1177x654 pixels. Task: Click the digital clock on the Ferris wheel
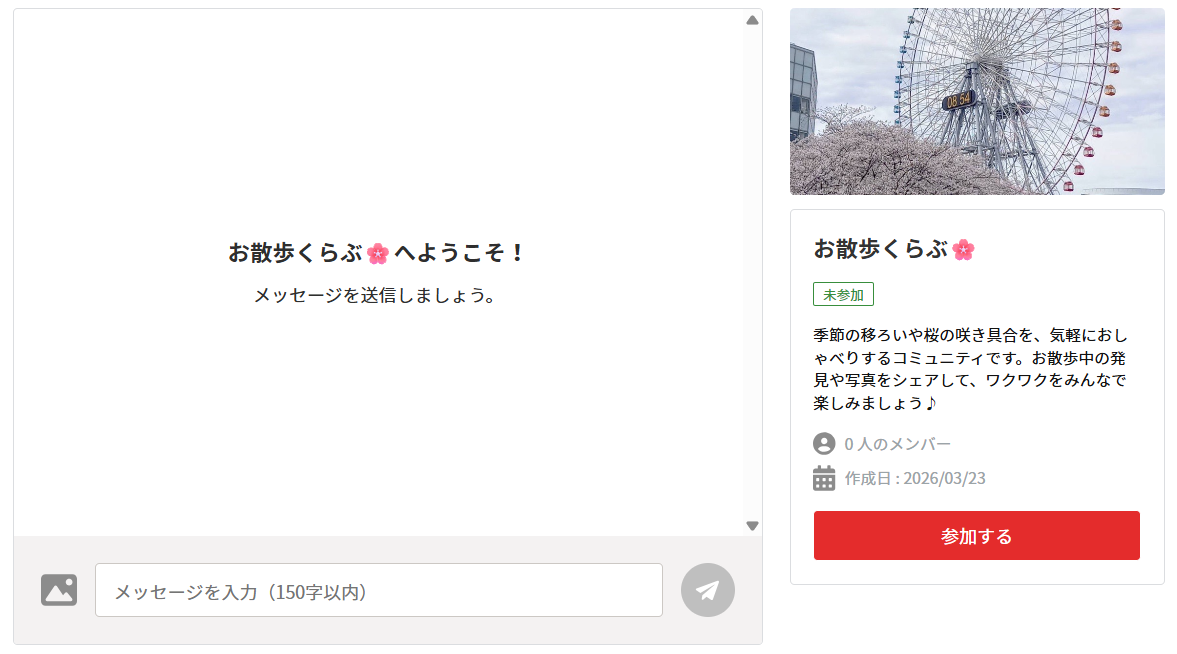click(959, 100)
